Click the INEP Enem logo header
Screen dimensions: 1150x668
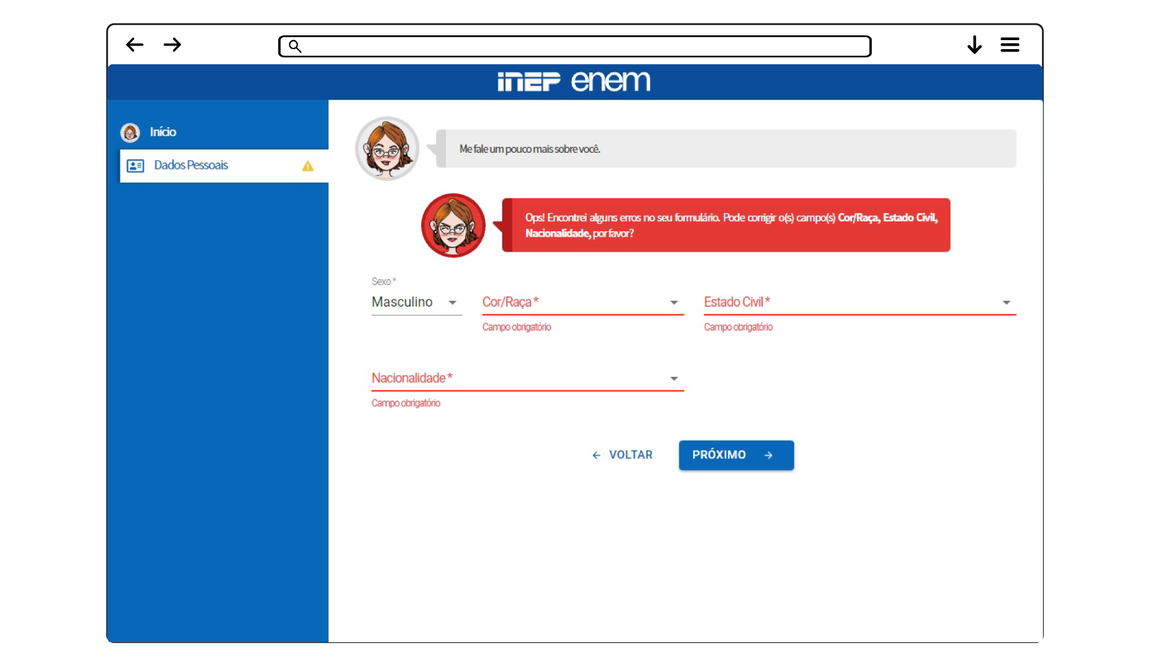click(574, 82)
